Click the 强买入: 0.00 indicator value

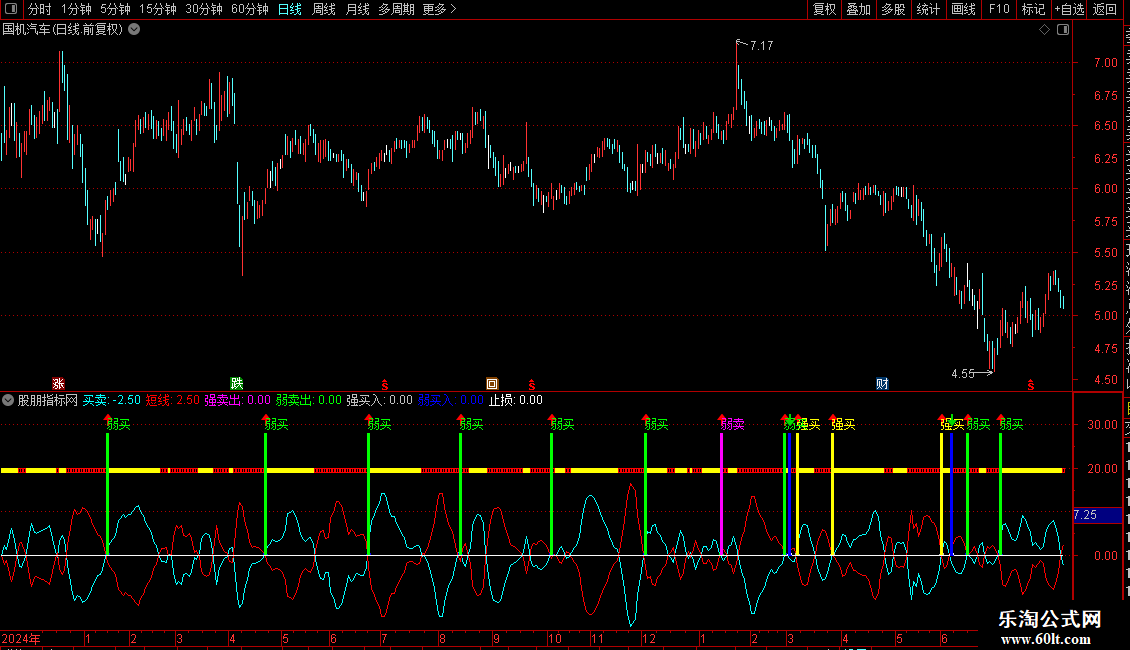click(380, 400)
